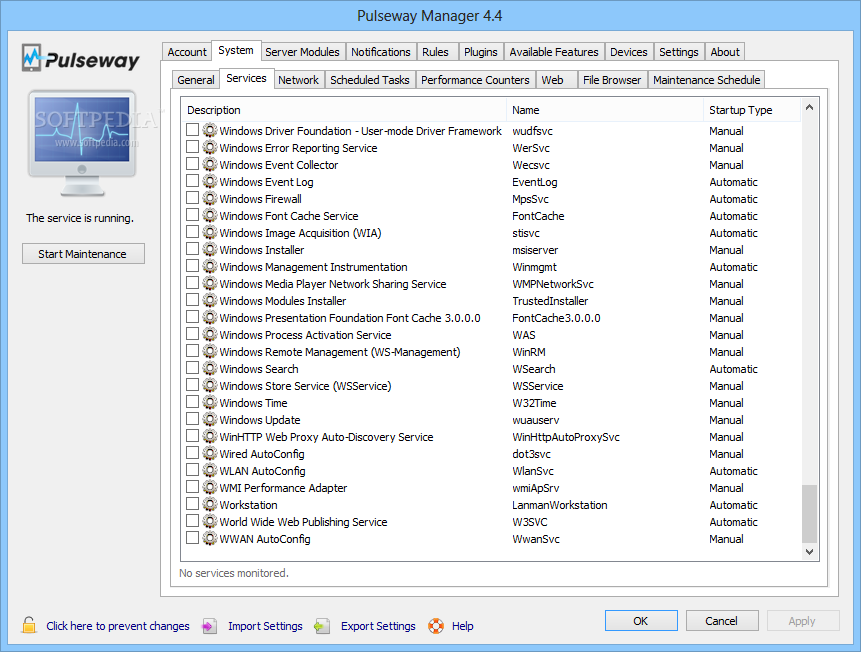861x652 pixels.
Task: Open the Maintenance Schedule sub-tab
Action: coord(706,80)
